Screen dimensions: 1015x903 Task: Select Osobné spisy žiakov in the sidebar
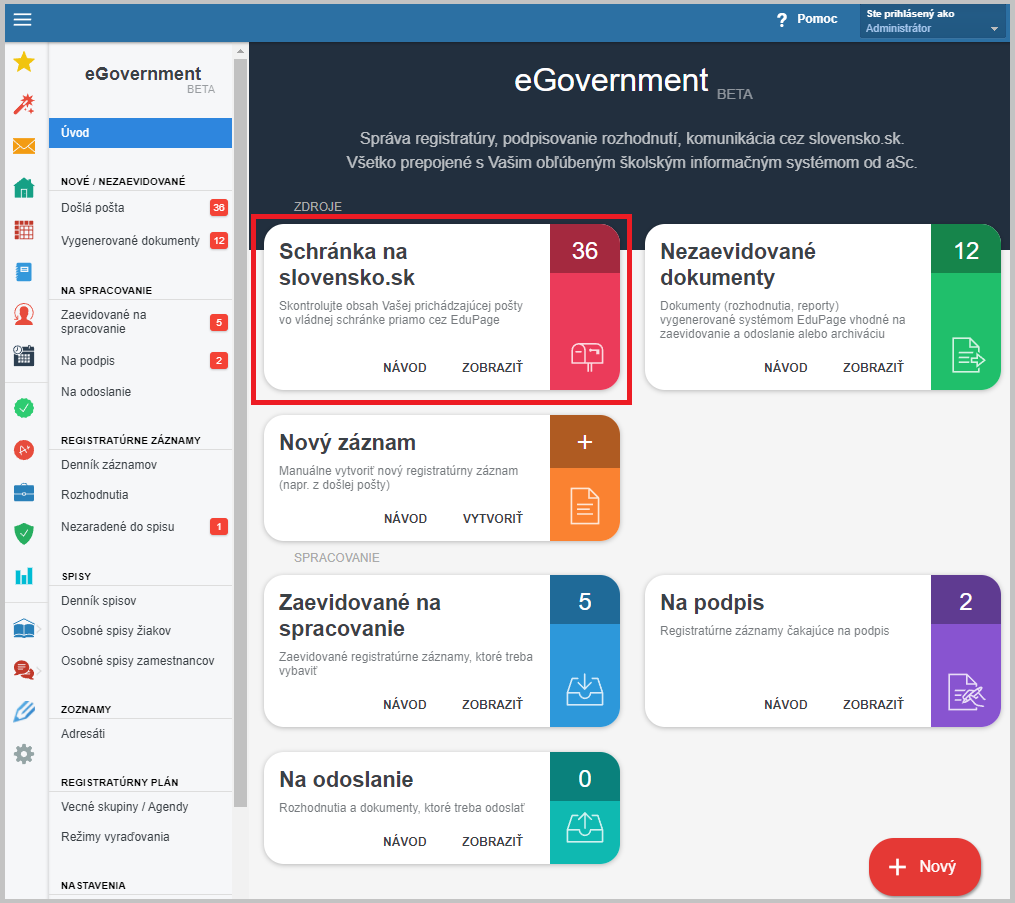(140, 630)
